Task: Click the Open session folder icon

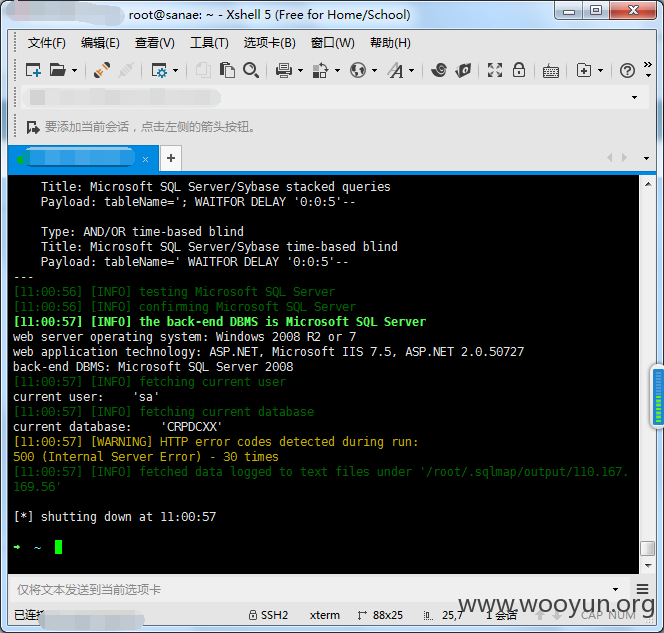Action: click(x=58, y=70)
